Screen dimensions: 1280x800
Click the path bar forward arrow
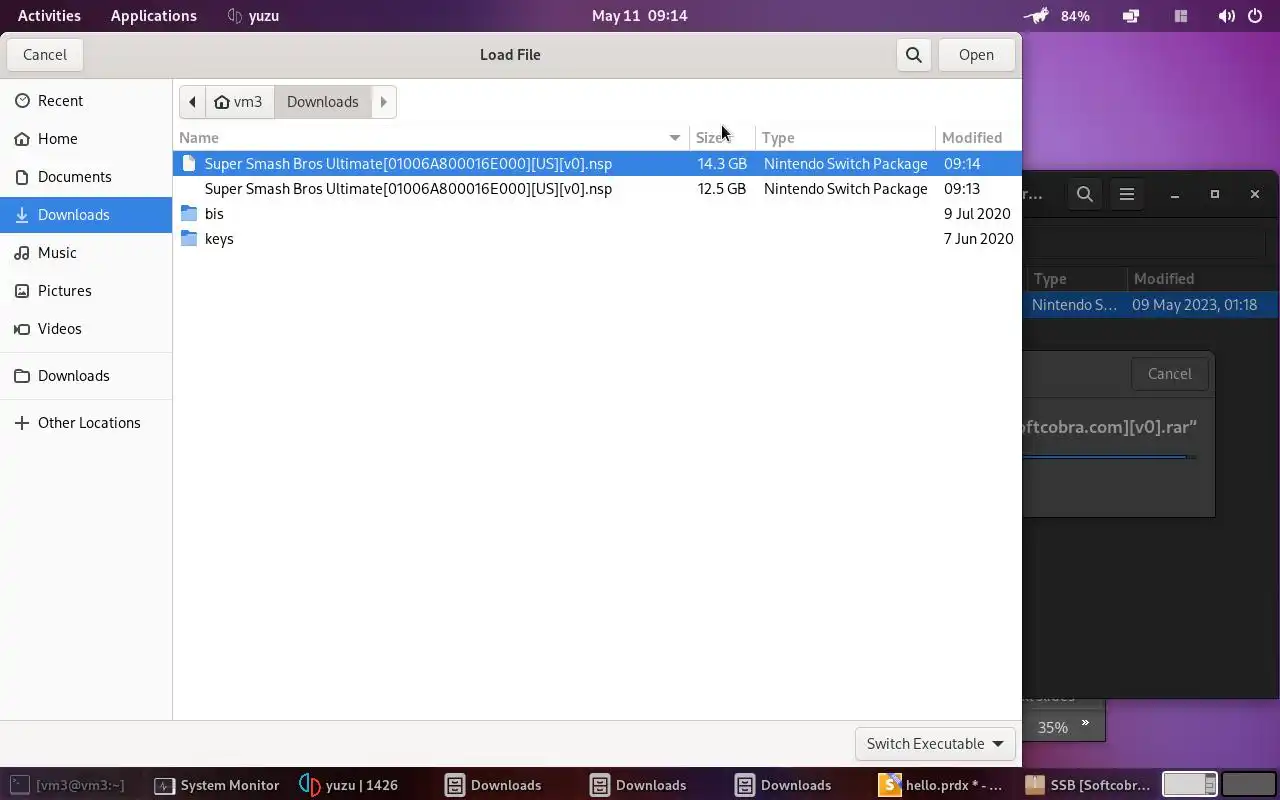(383, 102)
